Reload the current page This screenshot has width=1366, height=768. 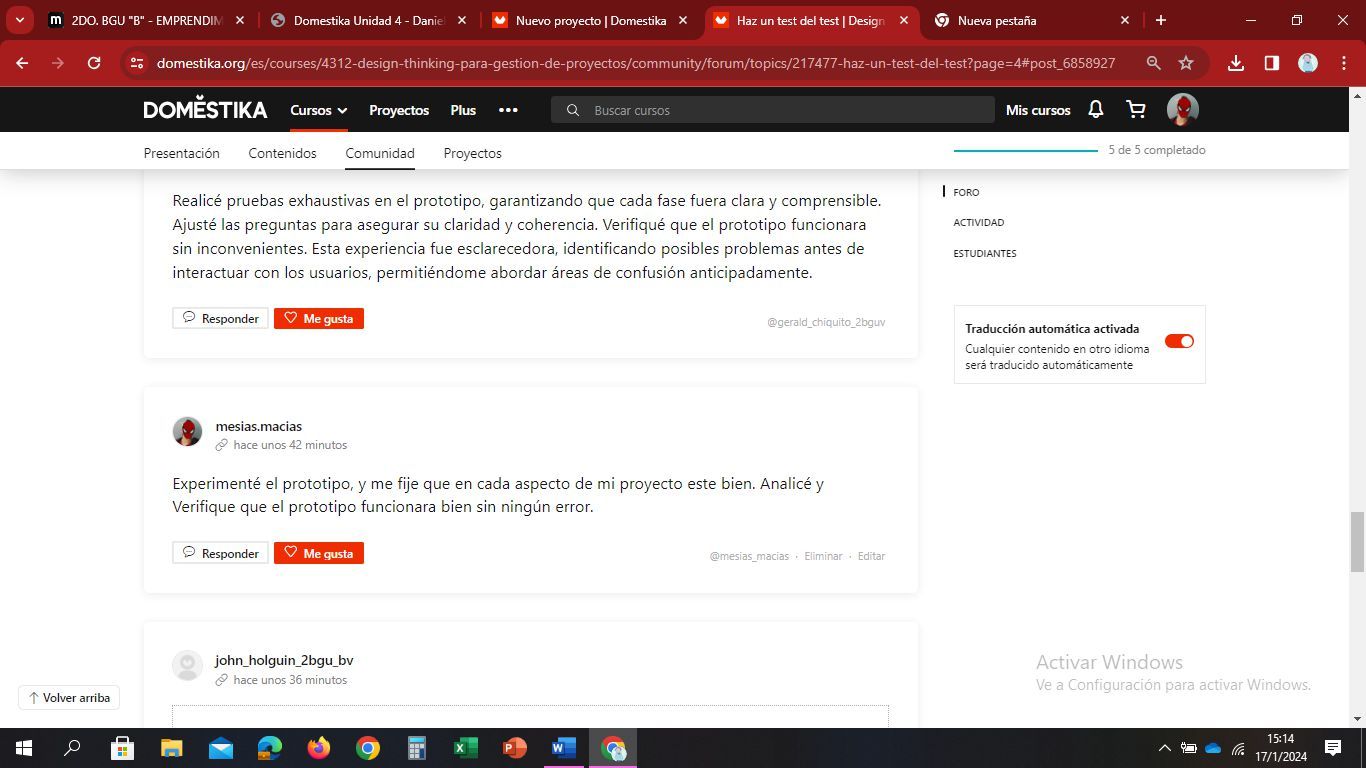(94, 63)
